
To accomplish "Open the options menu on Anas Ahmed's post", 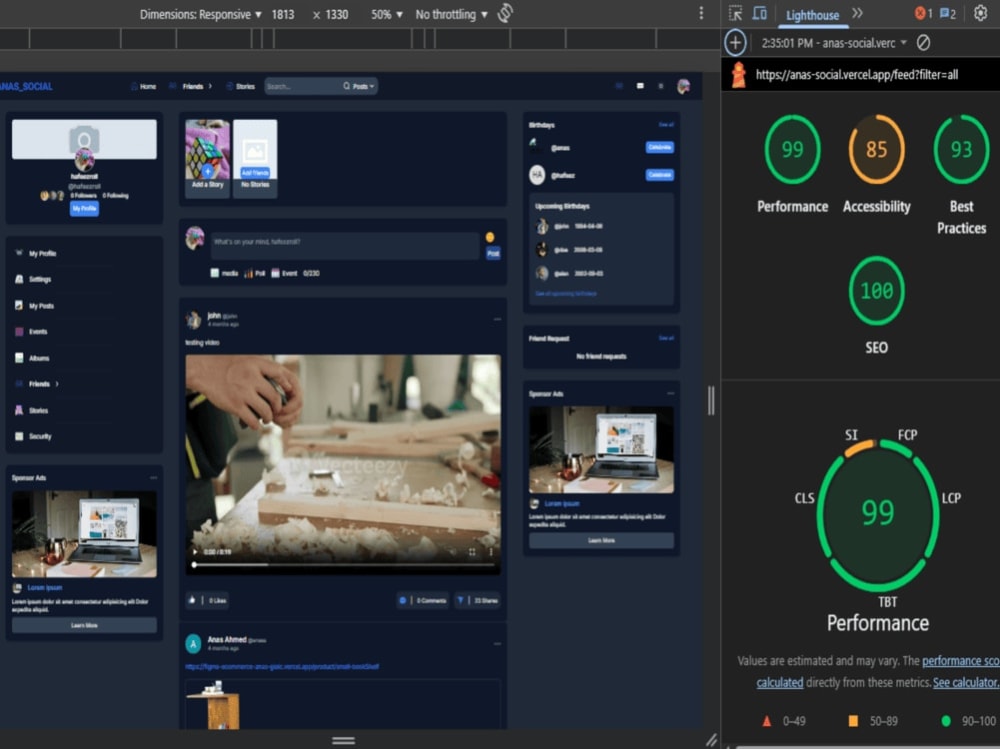I will (497, 643).
